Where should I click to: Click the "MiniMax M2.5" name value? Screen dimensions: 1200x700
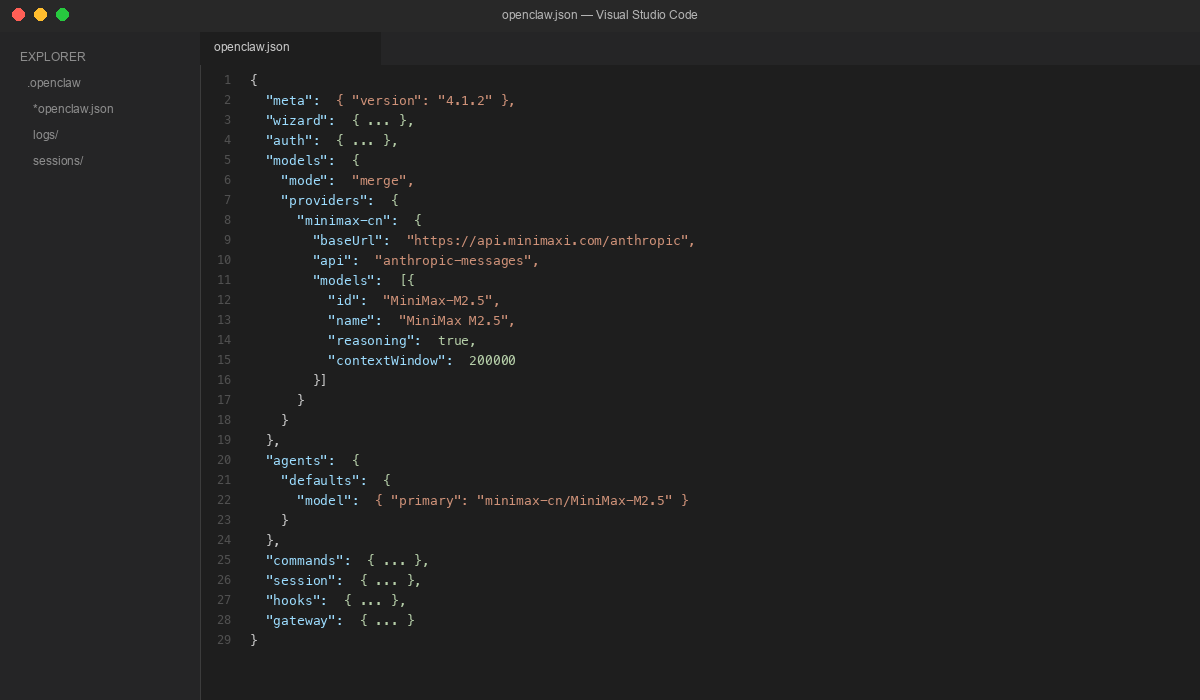[x=453, y=320]
